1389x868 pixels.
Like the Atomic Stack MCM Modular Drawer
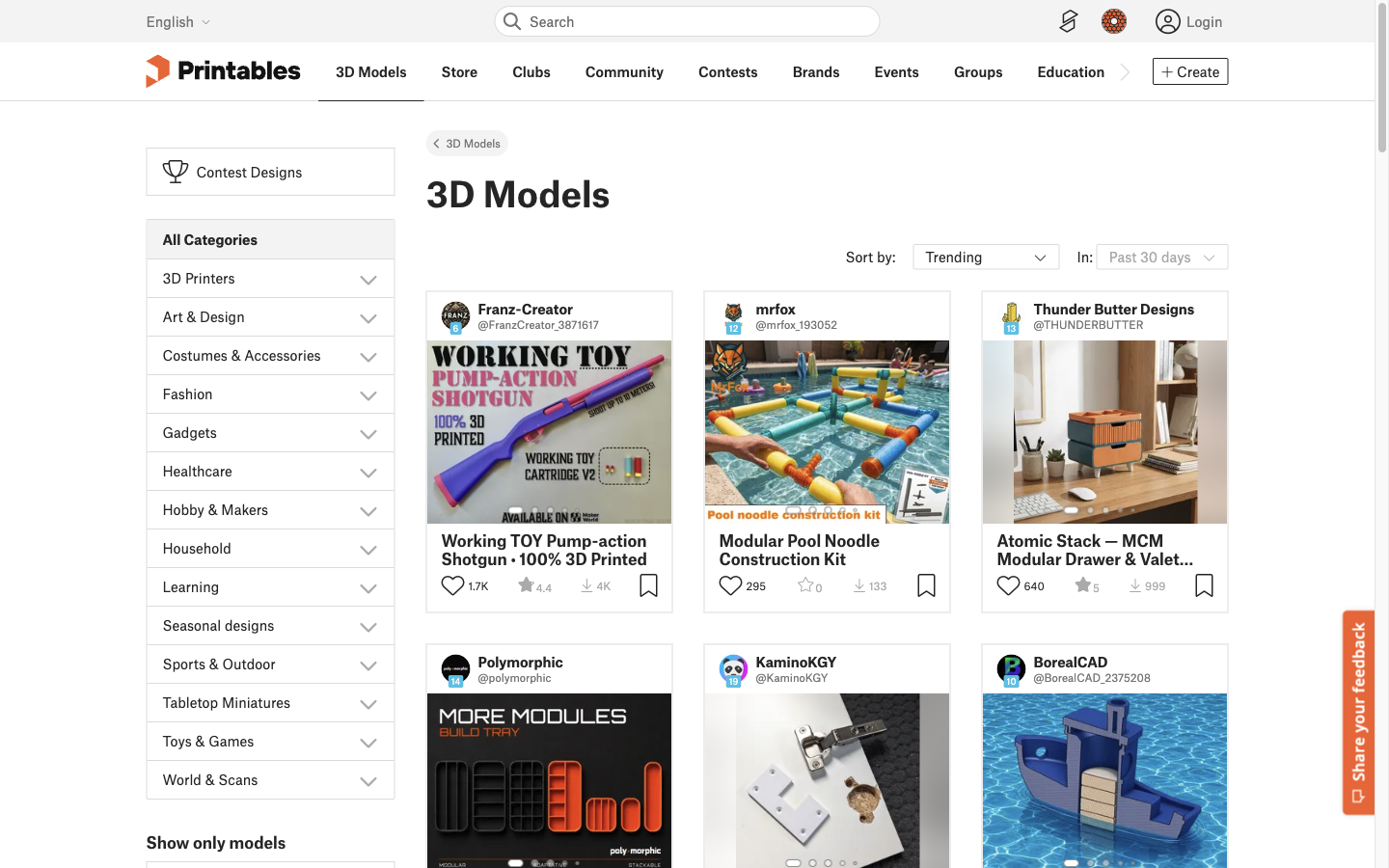1008,585
